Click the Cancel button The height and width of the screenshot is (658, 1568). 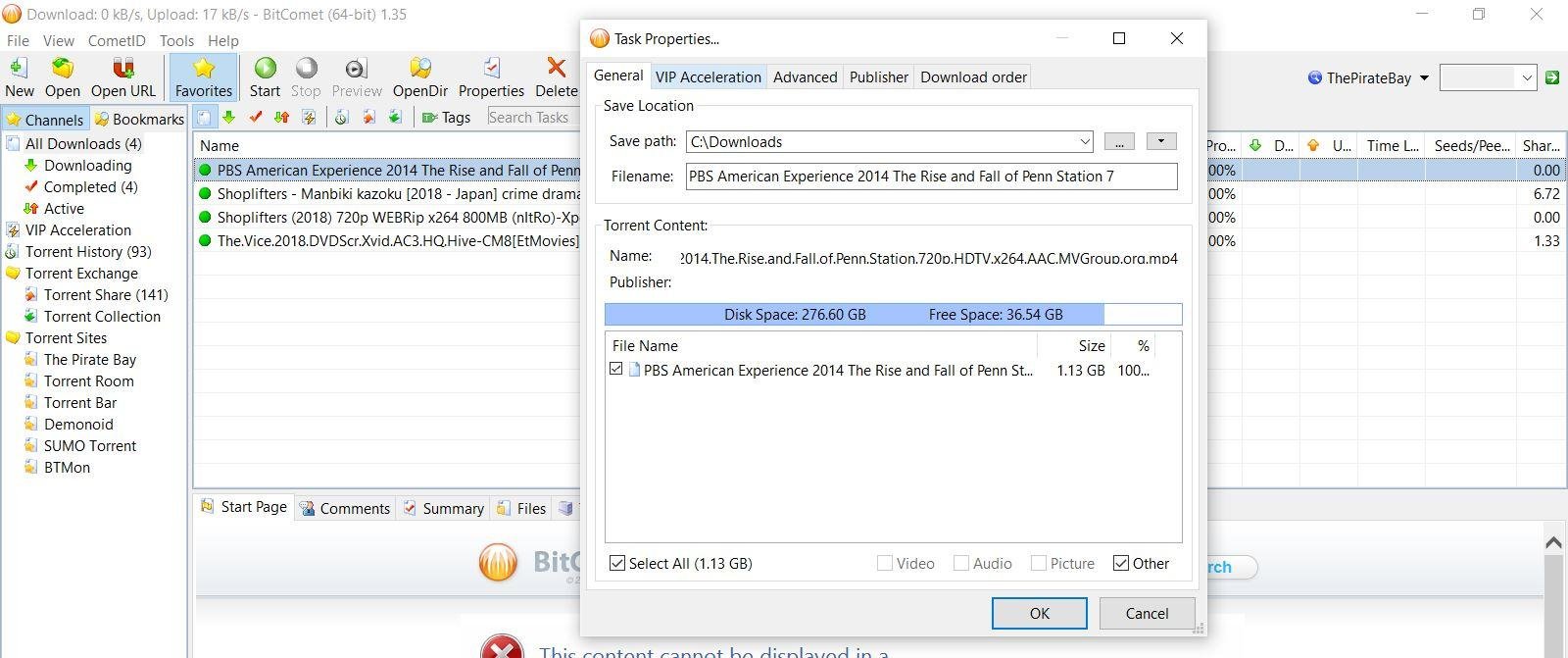(1147, 613)
